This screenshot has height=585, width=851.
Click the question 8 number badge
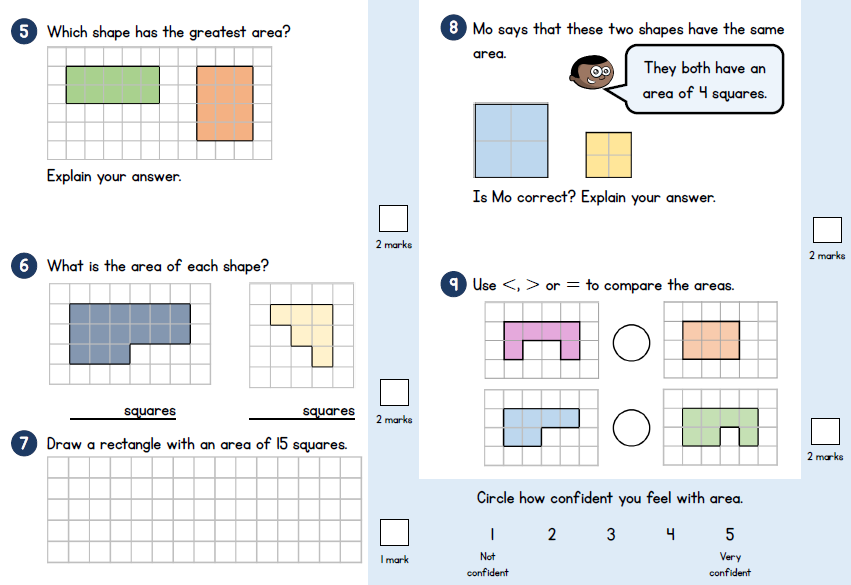pos(453,28)
